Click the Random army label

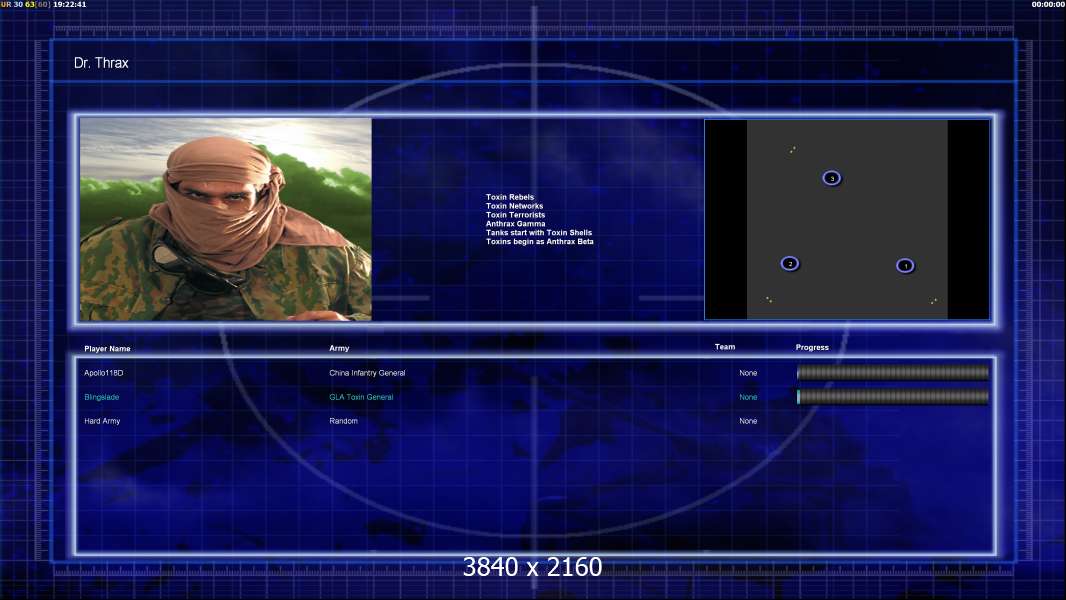tap(343, 421)
